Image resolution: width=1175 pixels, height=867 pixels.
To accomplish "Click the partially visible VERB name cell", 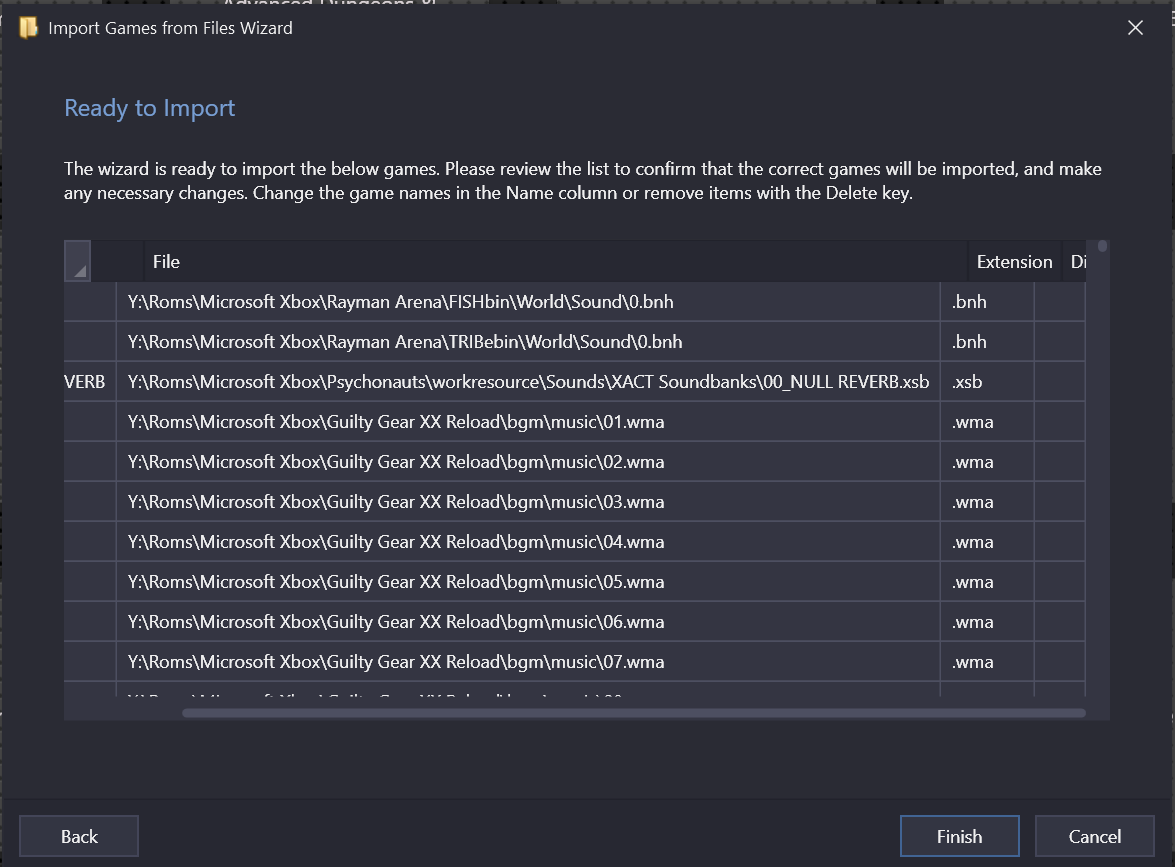I will coord(90,382).
